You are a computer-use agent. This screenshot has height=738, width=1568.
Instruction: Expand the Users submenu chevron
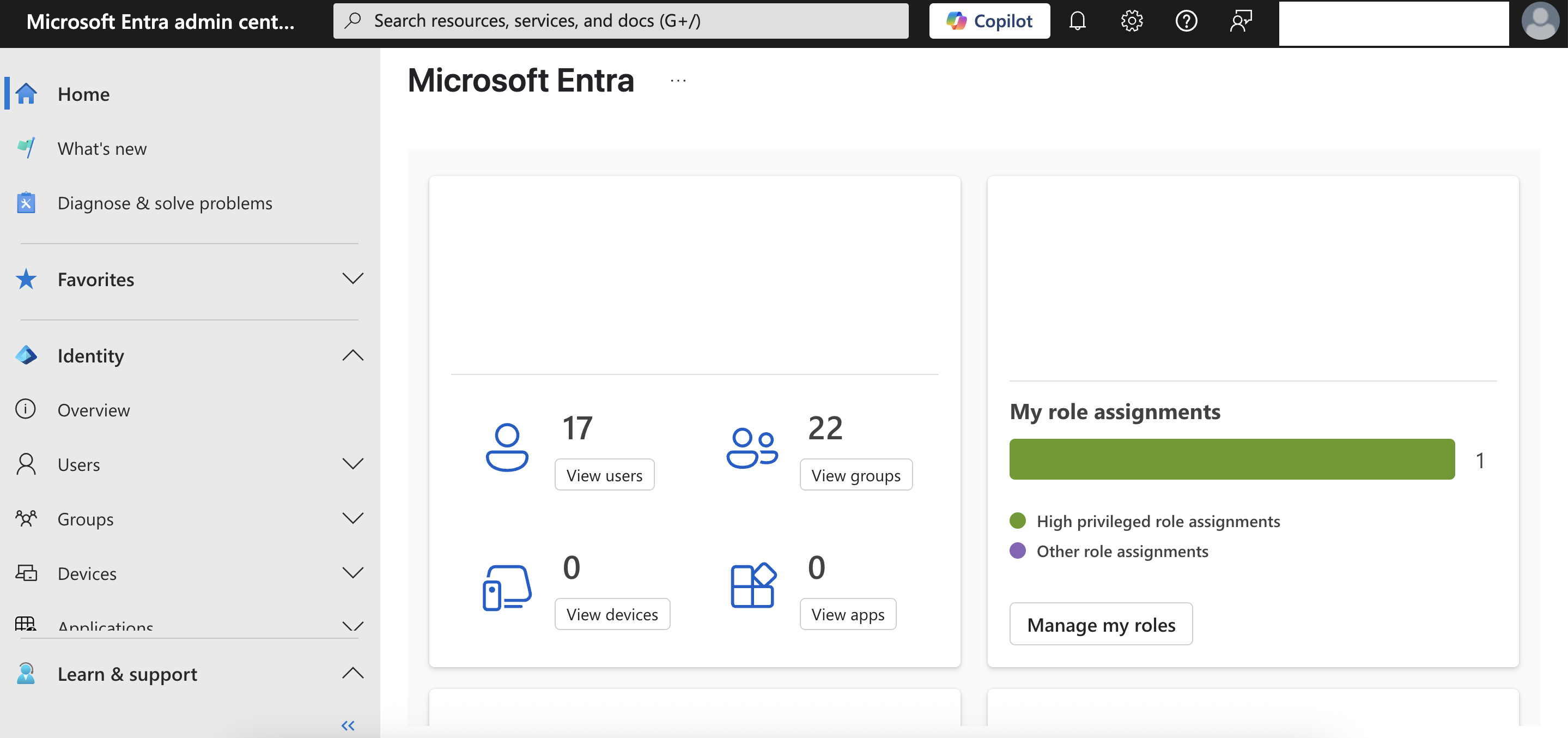click(x=353, y=464)
